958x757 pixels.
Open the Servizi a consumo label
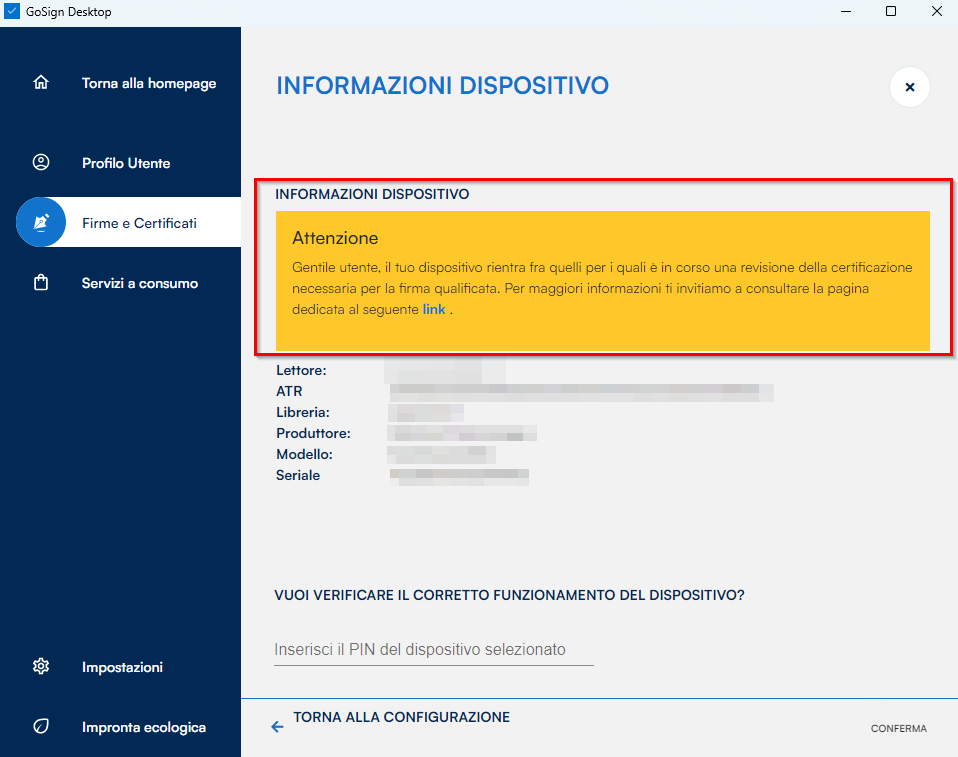tap(140, 283)
